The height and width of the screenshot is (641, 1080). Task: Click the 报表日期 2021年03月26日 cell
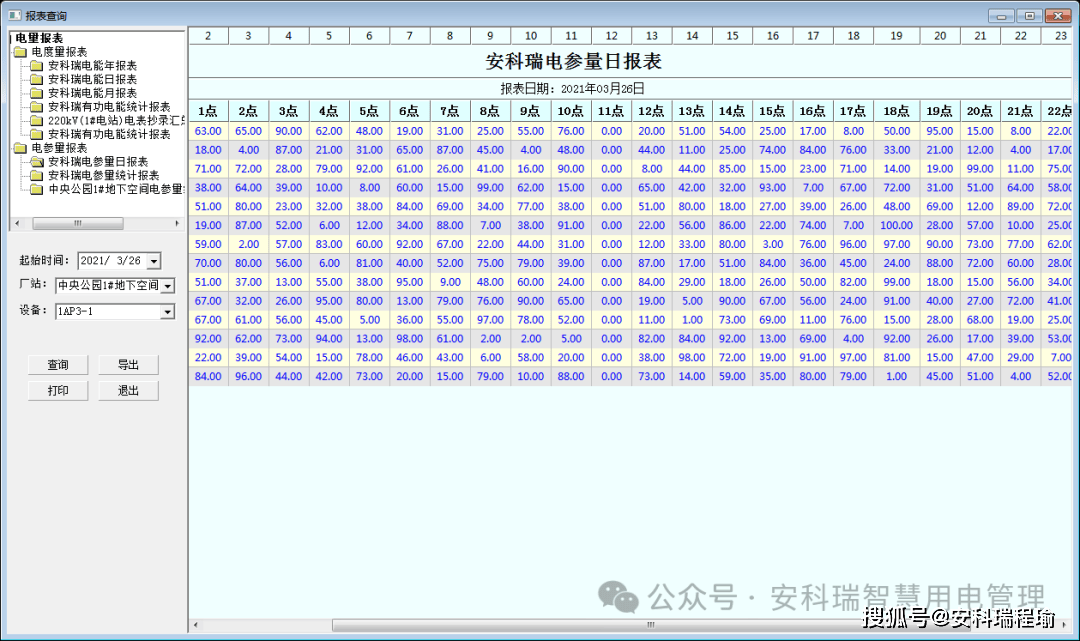(574, 89)
